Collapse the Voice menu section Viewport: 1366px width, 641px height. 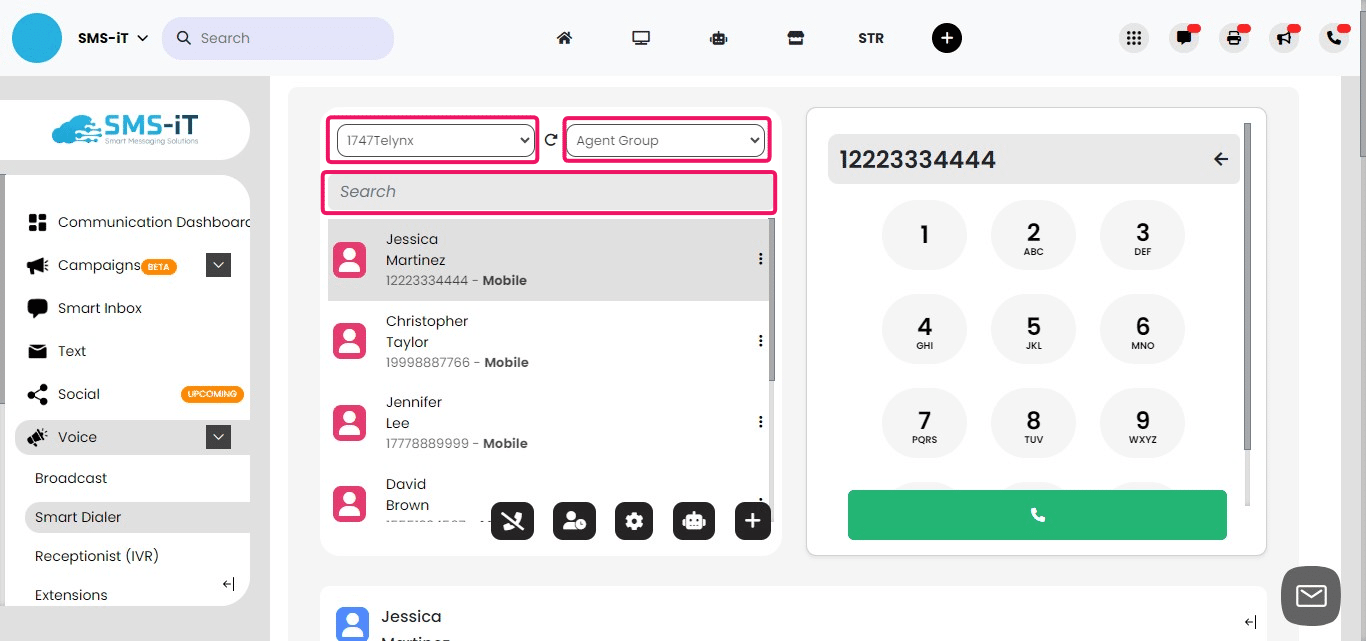click(x=218, y=437)
